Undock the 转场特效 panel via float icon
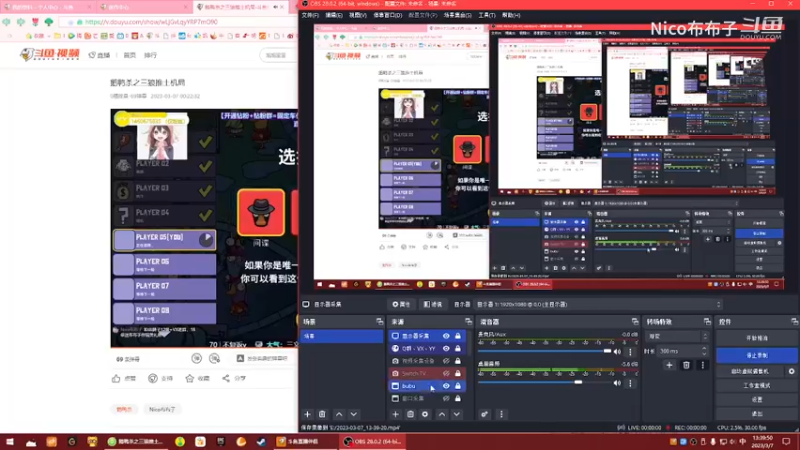This screenshot has width=800, height=450. tap(707, 321)
